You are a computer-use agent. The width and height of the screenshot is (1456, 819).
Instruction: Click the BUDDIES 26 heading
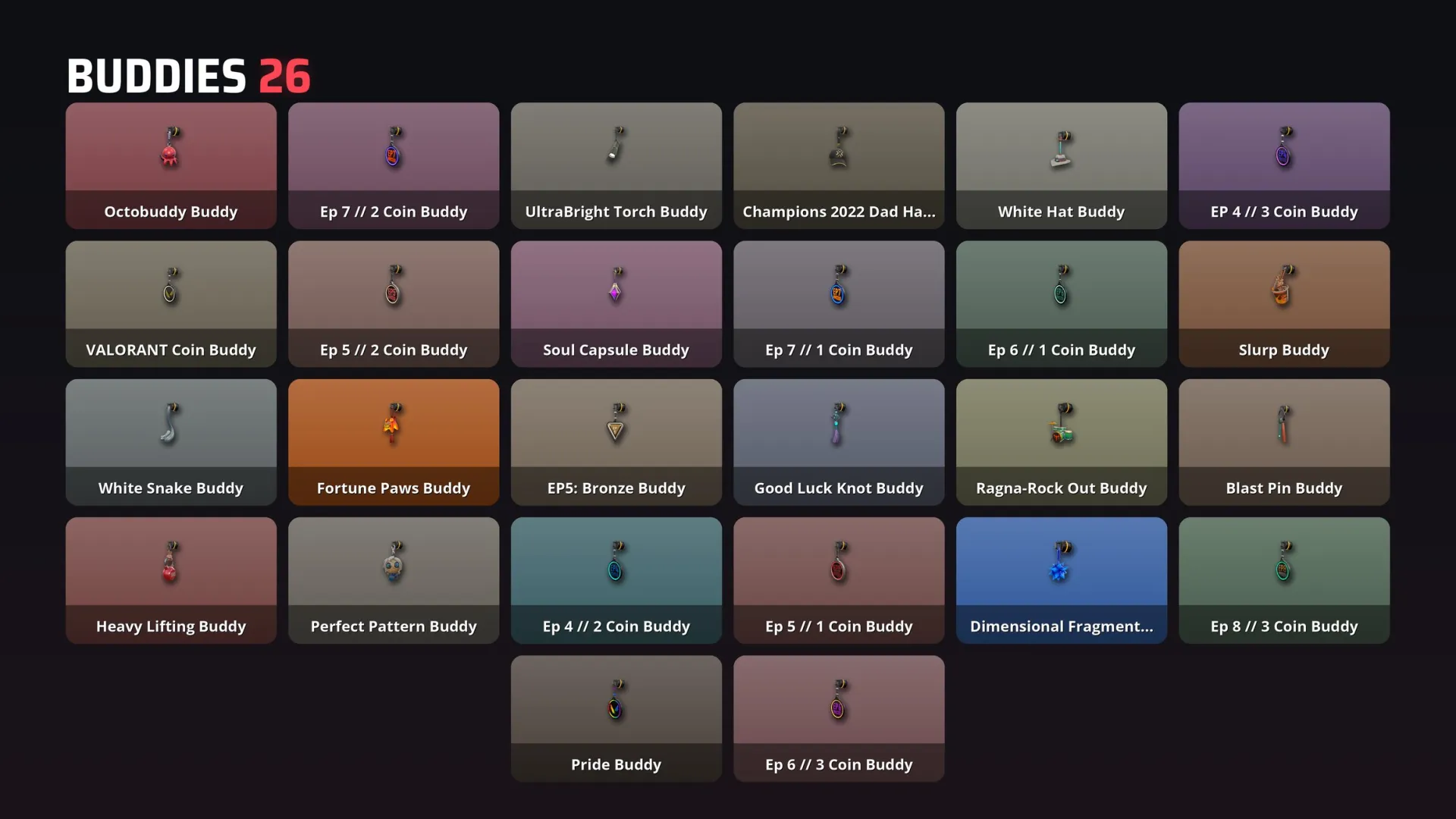click(x=189, y=76)
